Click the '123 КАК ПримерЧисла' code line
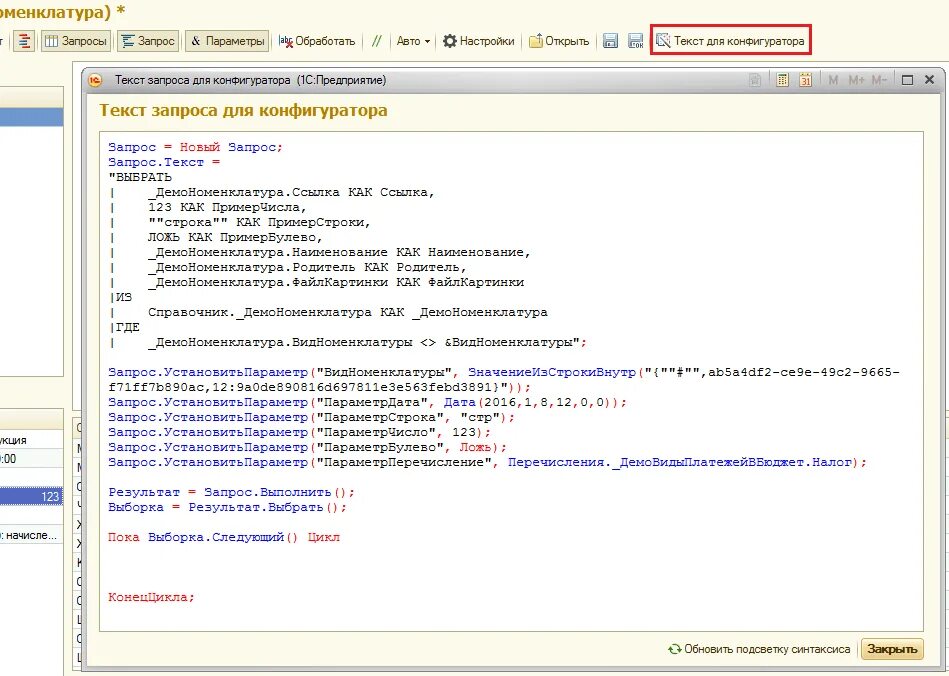949x676 pixels. click(x=228, y=207)
